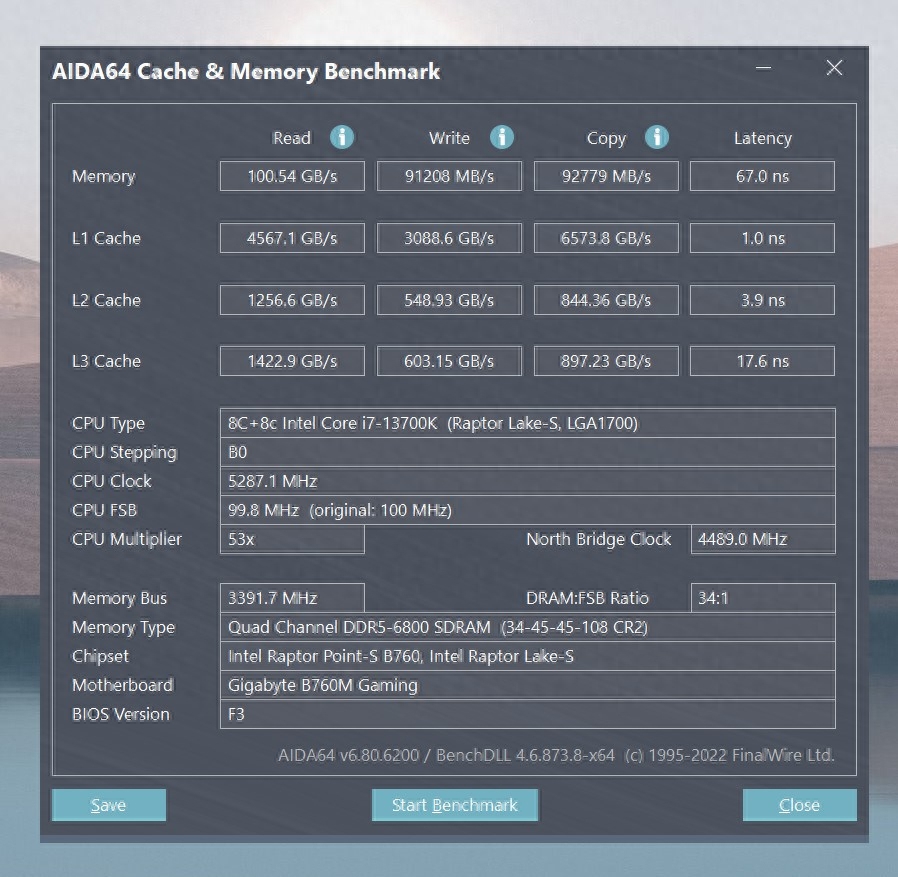
Task: Click the Chipset label
Action: click(x=100, y=656)
